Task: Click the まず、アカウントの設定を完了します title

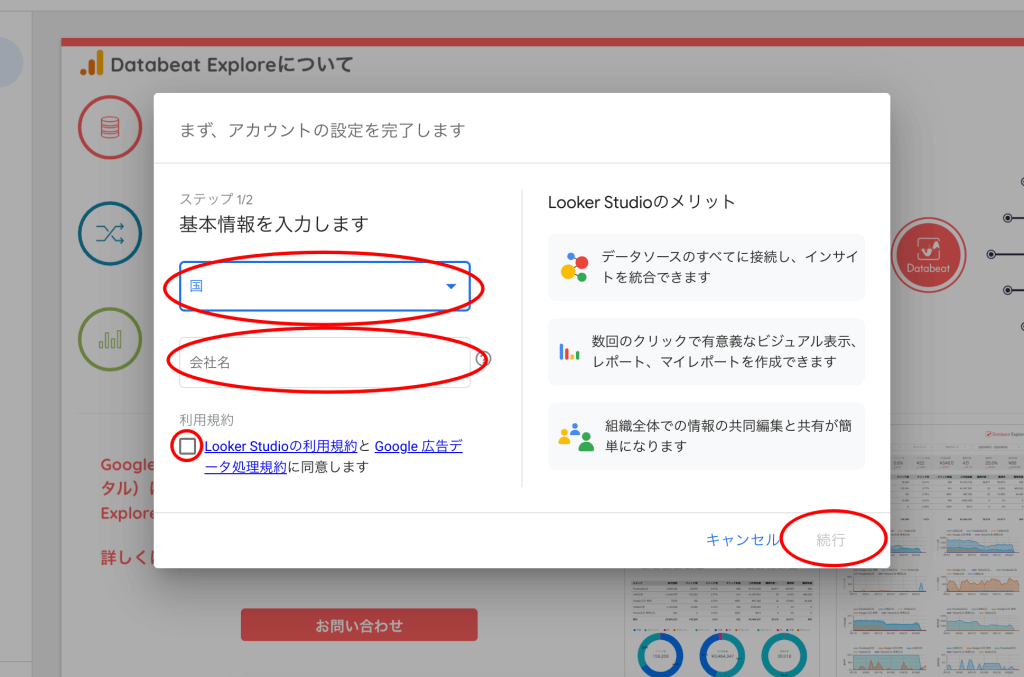Action: (323, 130)
